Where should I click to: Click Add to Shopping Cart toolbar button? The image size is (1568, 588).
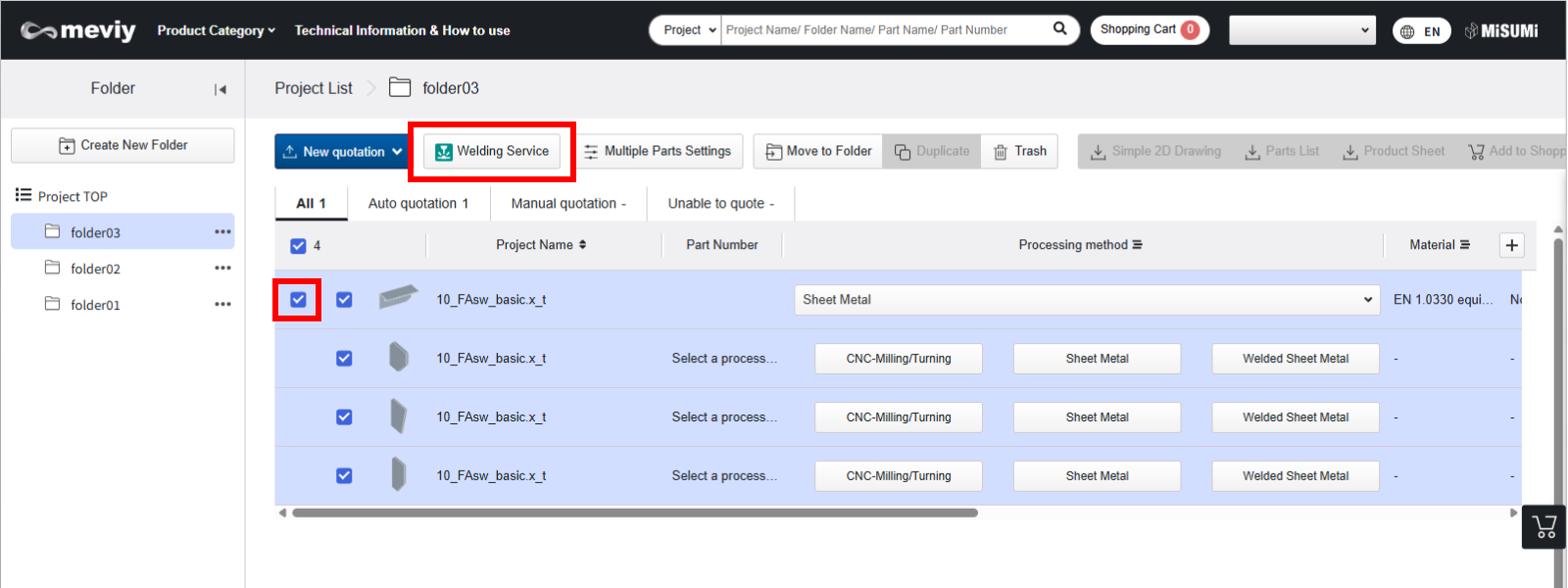coord(1516,151)
